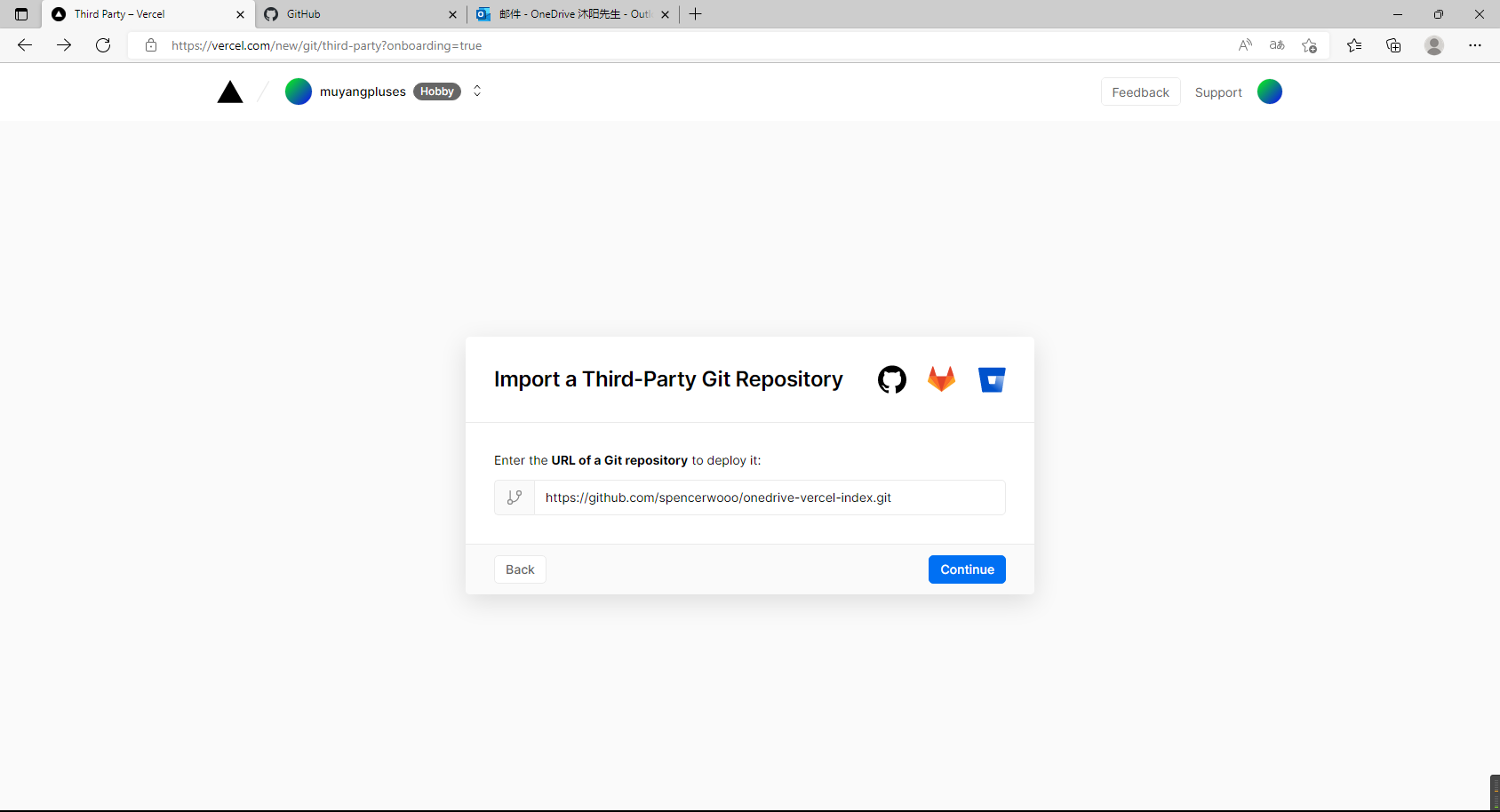Click the Support link
The image size is (1500, 812).
tap(1218, 92)
